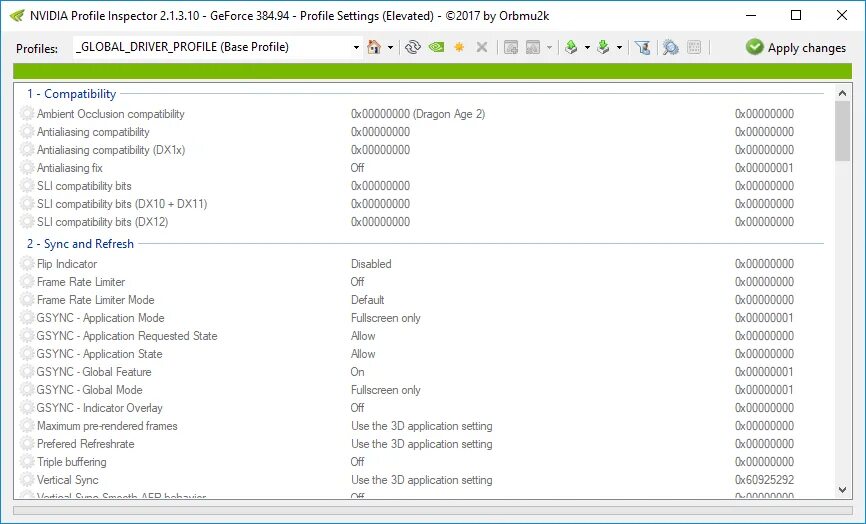
Task: Click the gray X delete profile icon
Action: coord(482,47)
